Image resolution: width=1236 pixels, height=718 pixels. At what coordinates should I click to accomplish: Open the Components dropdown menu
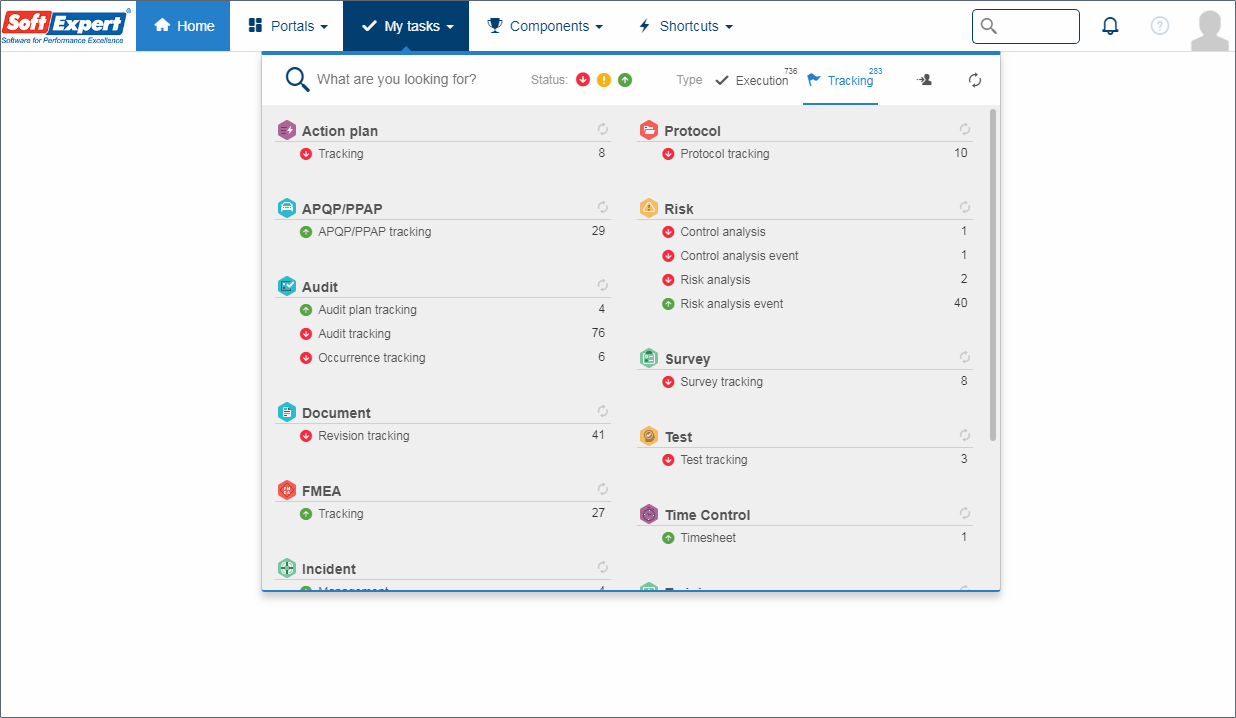tap(545, 26)
